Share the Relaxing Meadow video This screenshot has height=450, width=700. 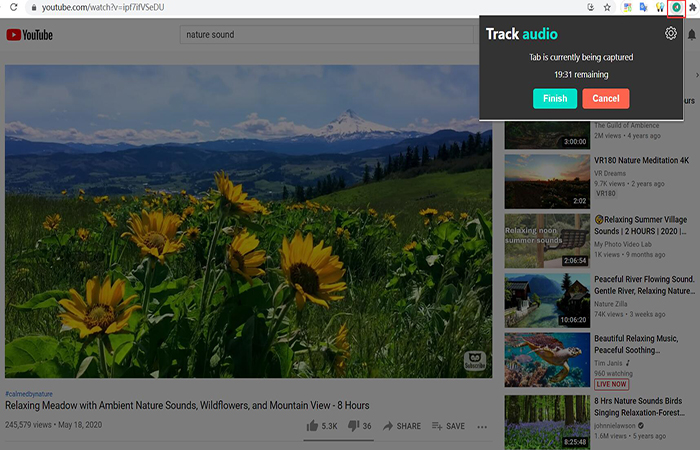pyautogui.click(x=402, y=426)
